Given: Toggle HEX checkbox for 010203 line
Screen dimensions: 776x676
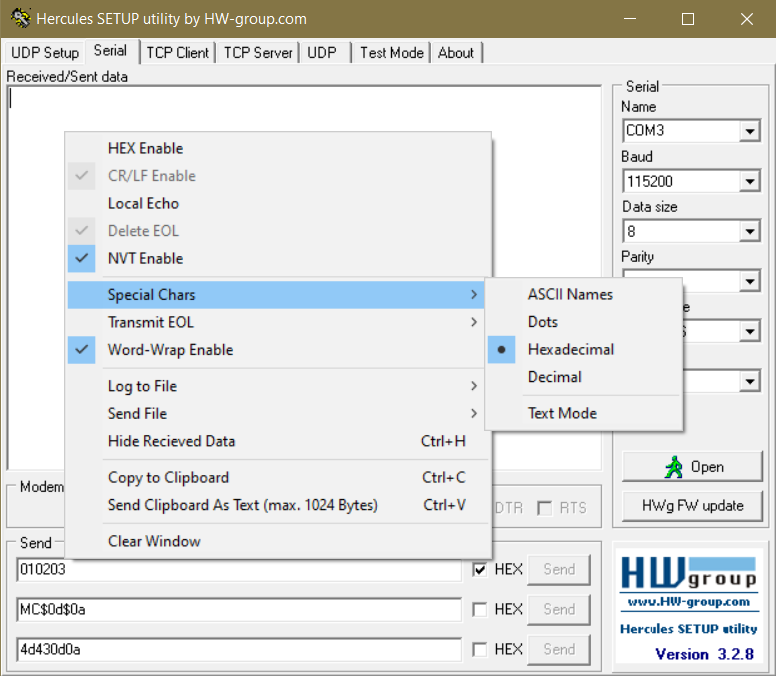Looking at the screenshot, I should click(x=479, y=570).
